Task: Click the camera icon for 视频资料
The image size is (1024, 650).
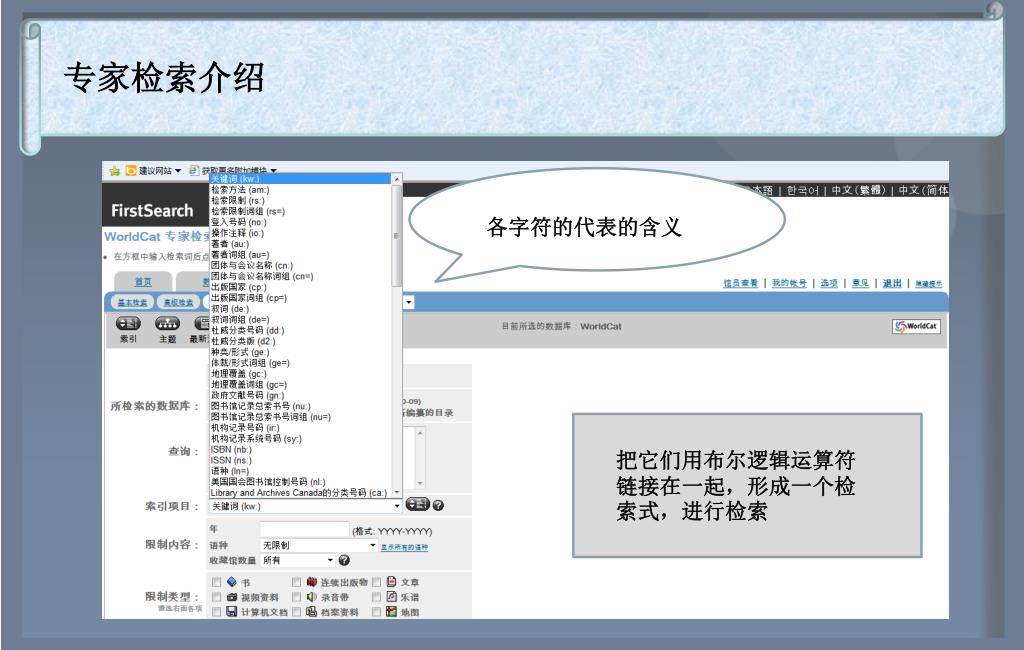Action: [232, 596]
